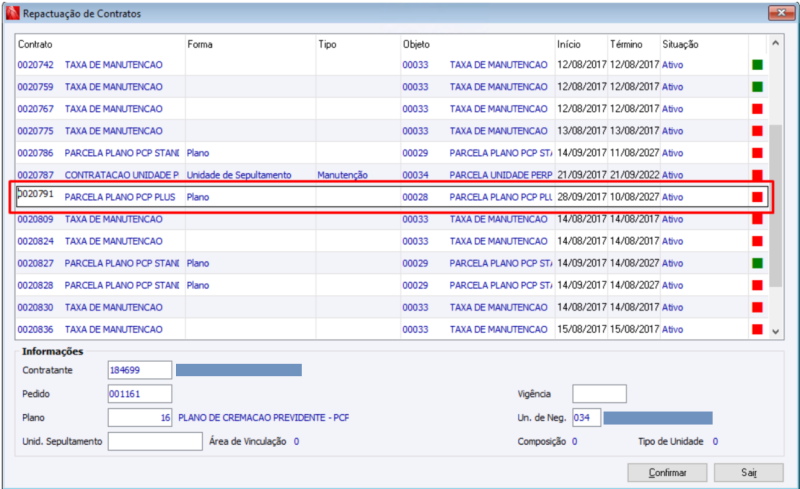The height and width of the screenshot is (489, 800).
Task: Click green status square of contract 0020742
Action: click(757, 65)
